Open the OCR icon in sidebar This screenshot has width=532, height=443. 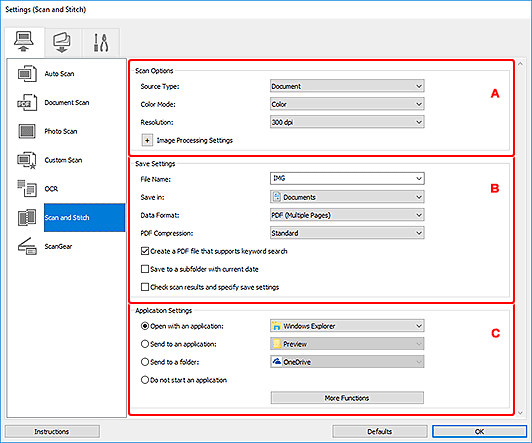point(27,189)
